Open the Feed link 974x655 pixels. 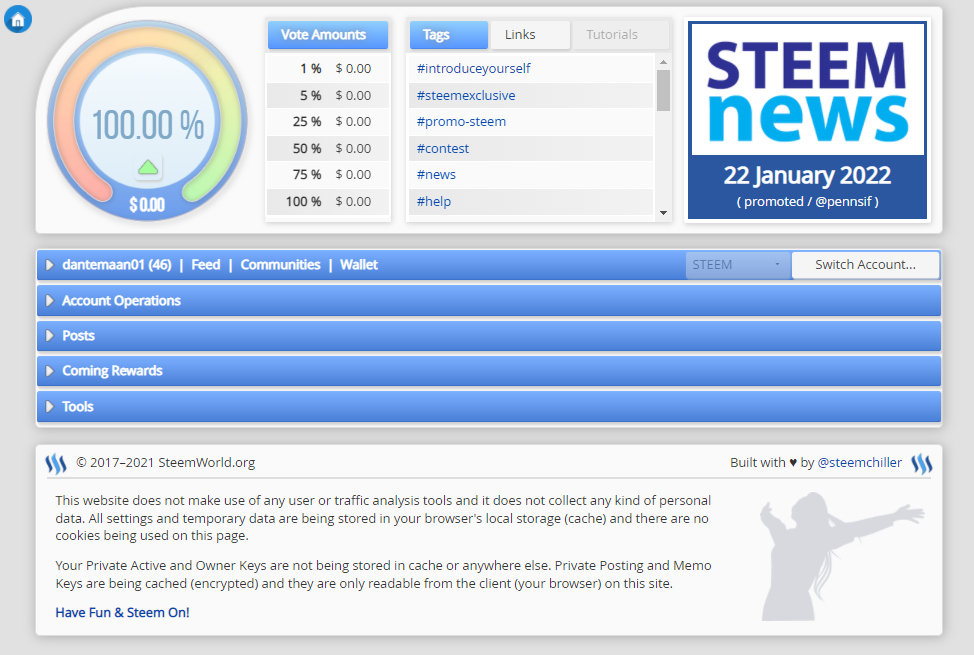(x=206, y=265)
